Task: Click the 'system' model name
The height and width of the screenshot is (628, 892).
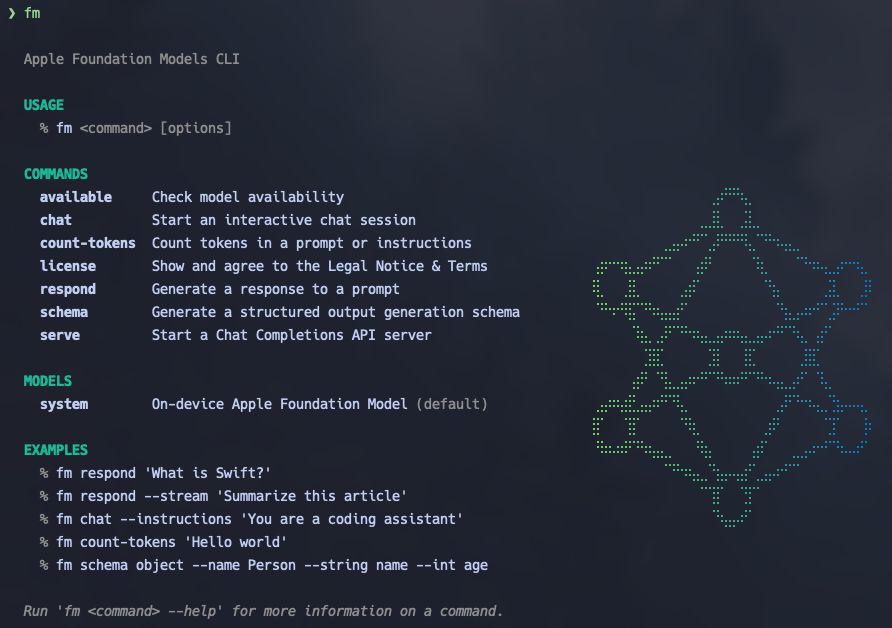Action: pyautogui.click(x=64, y=404)
